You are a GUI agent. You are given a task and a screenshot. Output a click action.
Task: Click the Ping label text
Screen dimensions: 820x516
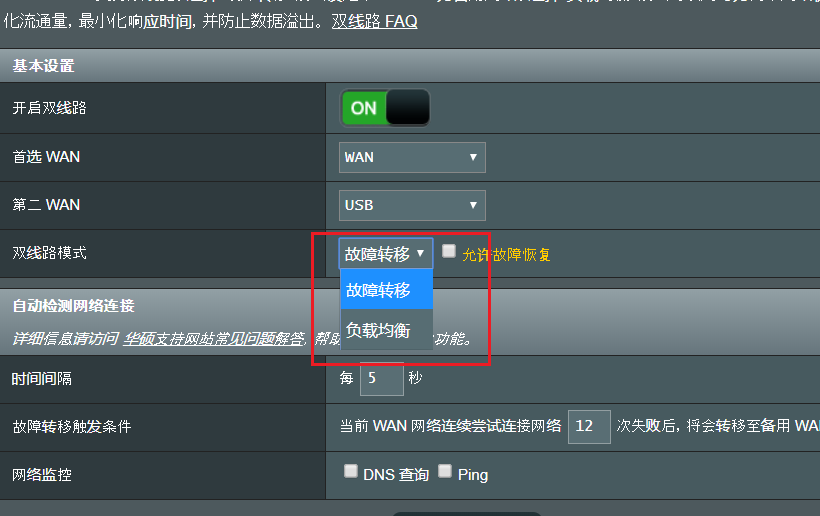coord(473,475)
